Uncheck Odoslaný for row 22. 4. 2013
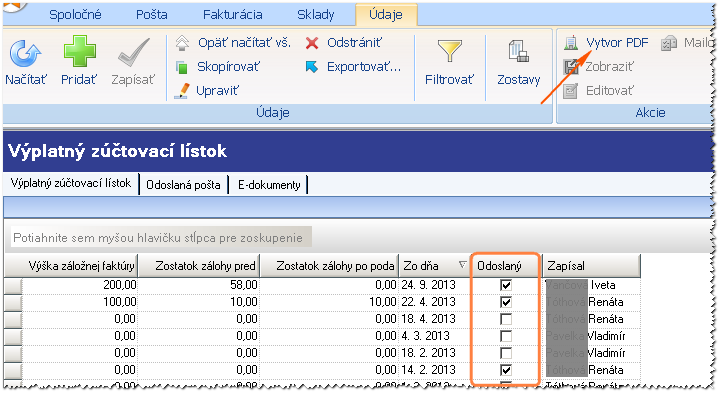This screenshot has width=725, height=398. [x=506, y=302]
